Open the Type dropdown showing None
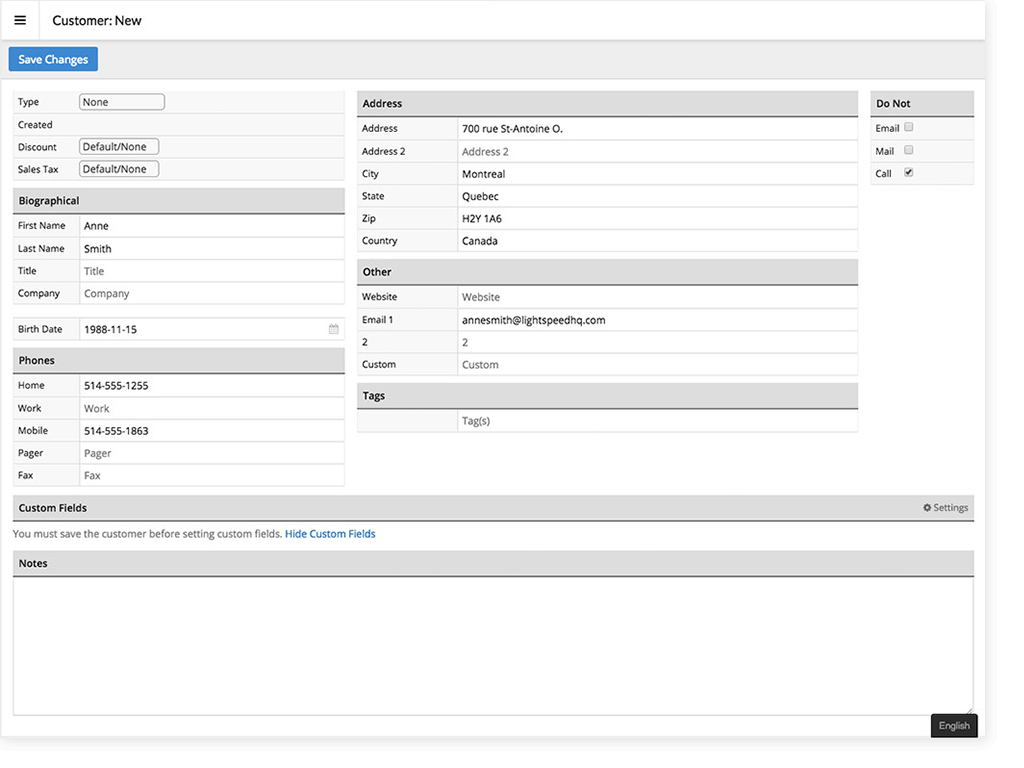This screenshot has width=1024, height=768. 122,102
